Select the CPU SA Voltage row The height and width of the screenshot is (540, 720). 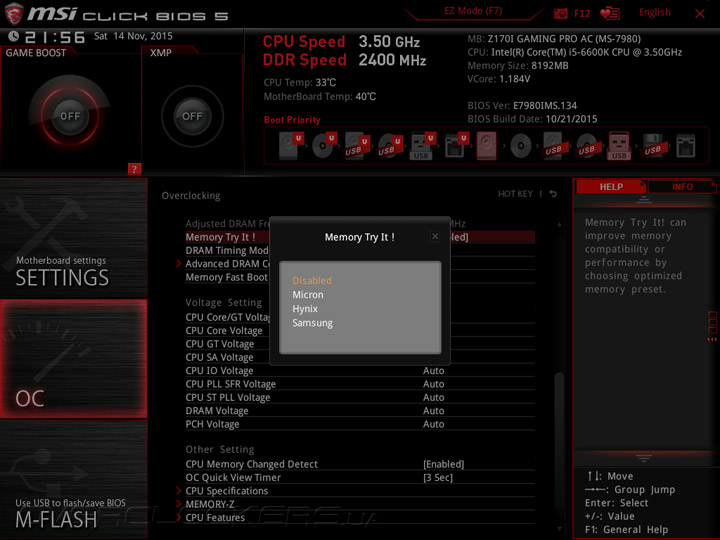pyautogui.click(x=360, y=357)
